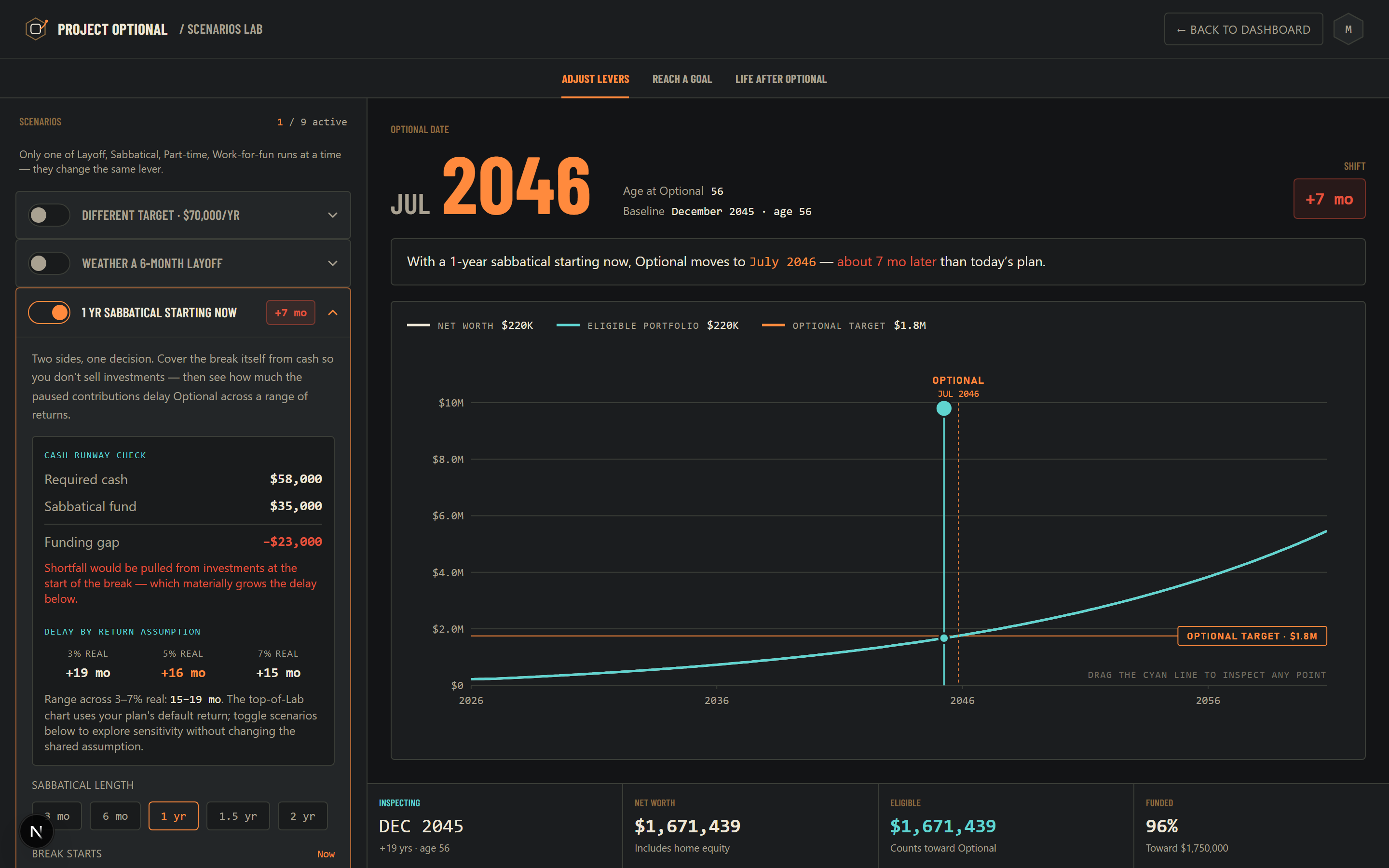
Task: Click the Net Worth legend line marker
Action: pyautogui.click(x=419, y=325)
